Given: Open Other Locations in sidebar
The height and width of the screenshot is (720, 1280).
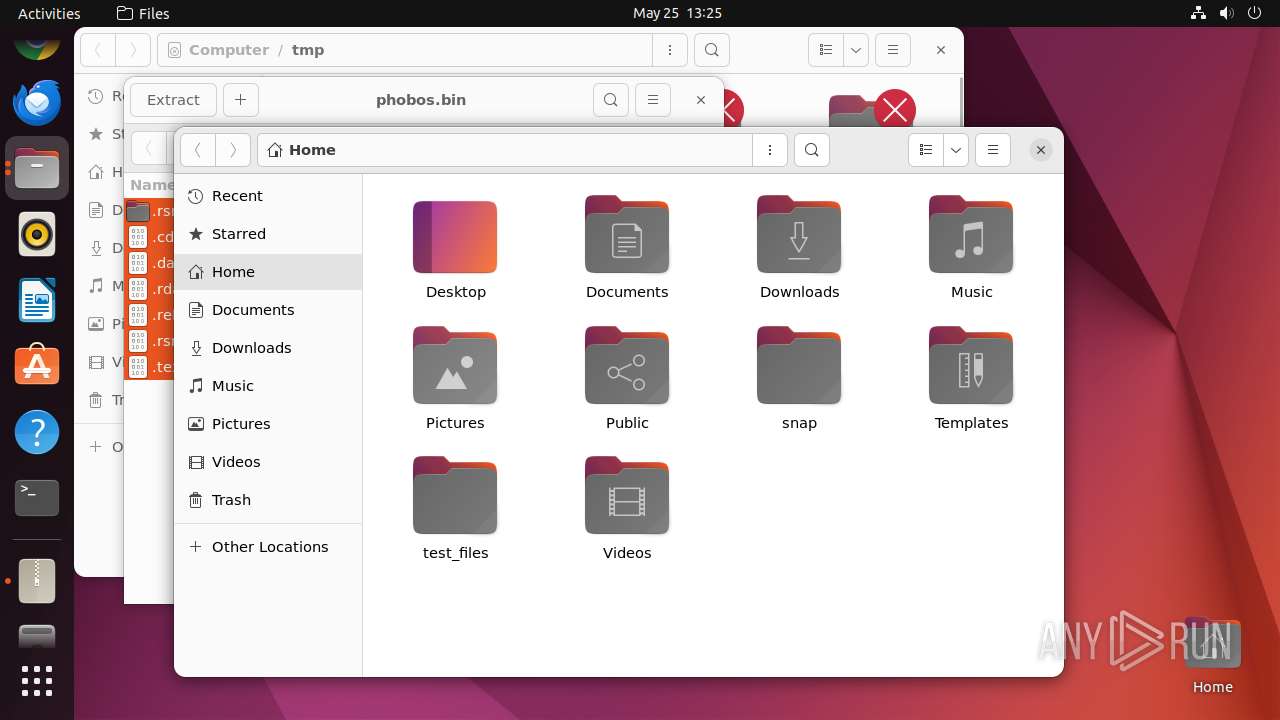Looking at the screenshot, I should point(268,547).
